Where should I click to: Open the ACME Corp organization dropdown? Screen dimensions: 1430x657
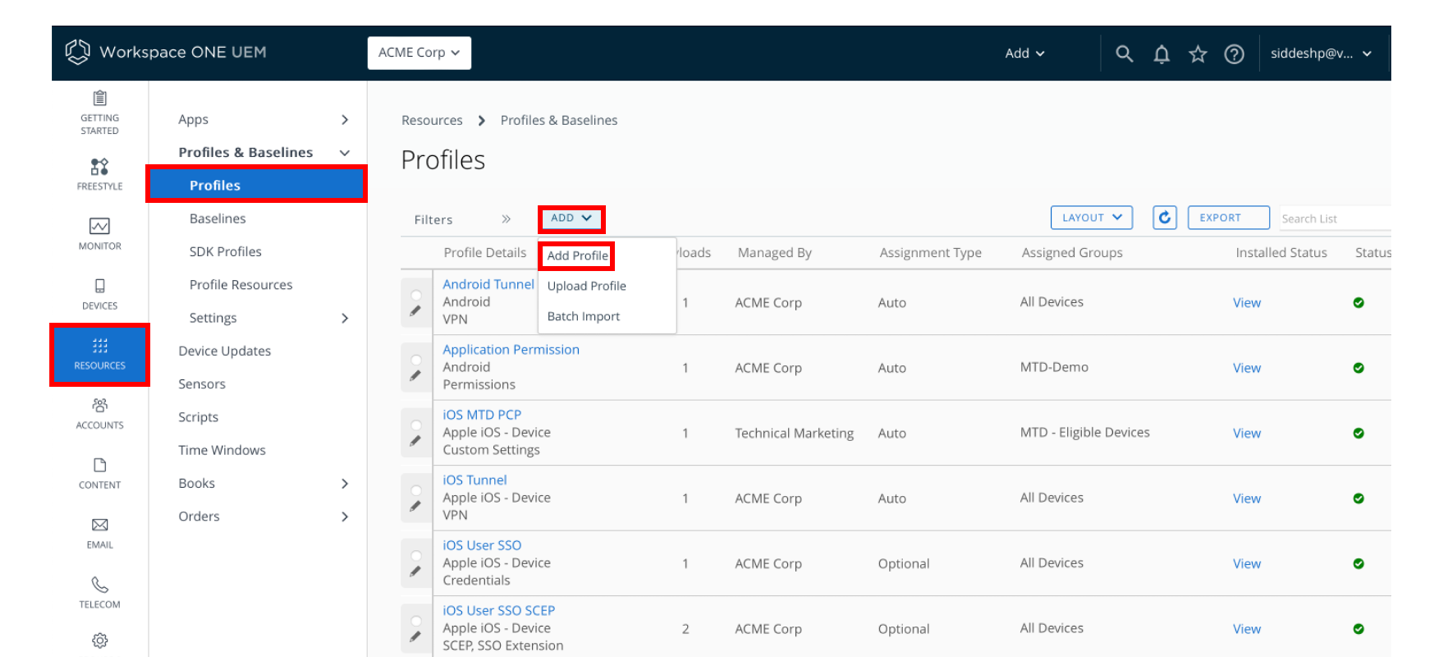(x=419, y=53)
